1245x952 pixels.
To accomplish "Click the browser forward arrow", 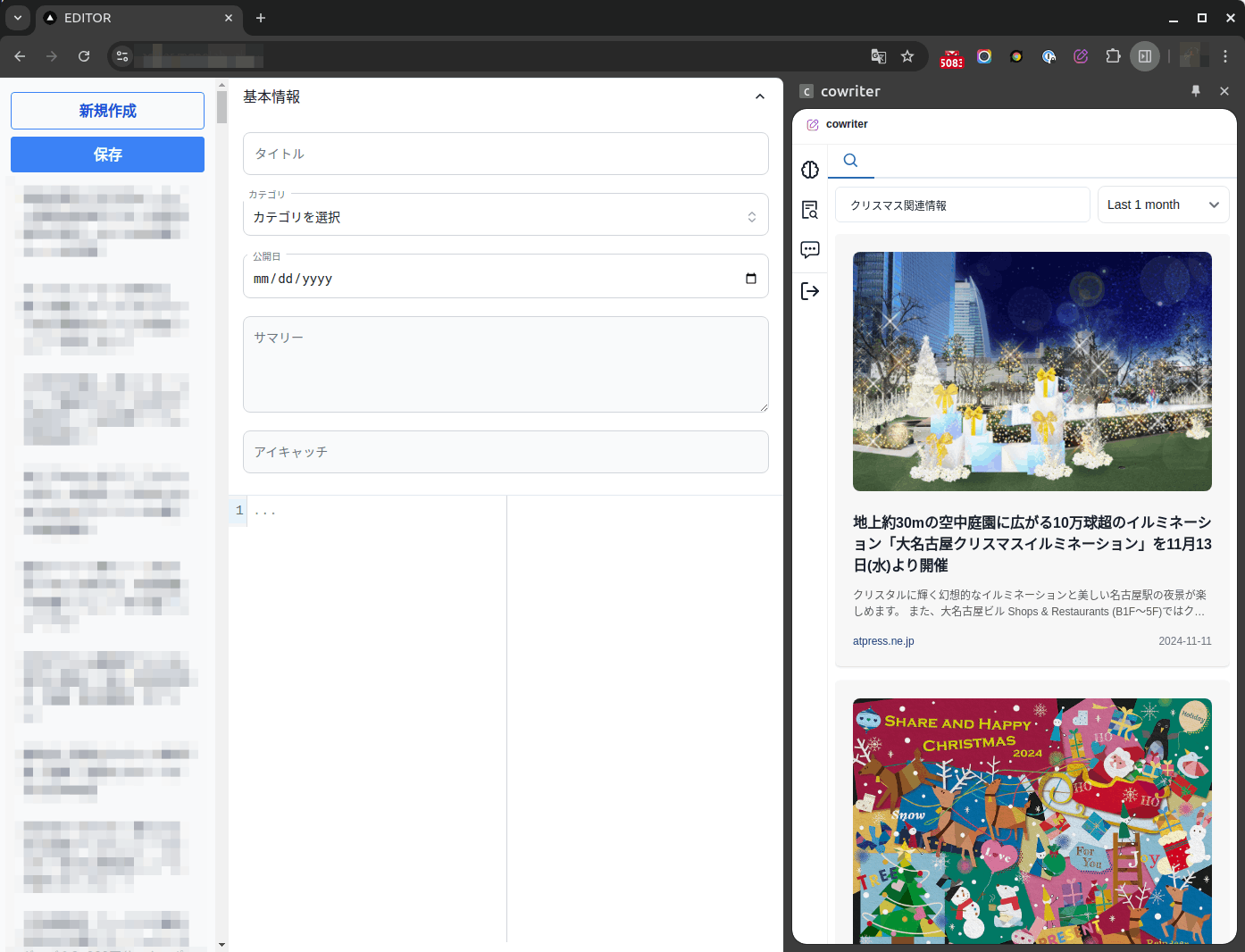I will (x=52, y=56).
